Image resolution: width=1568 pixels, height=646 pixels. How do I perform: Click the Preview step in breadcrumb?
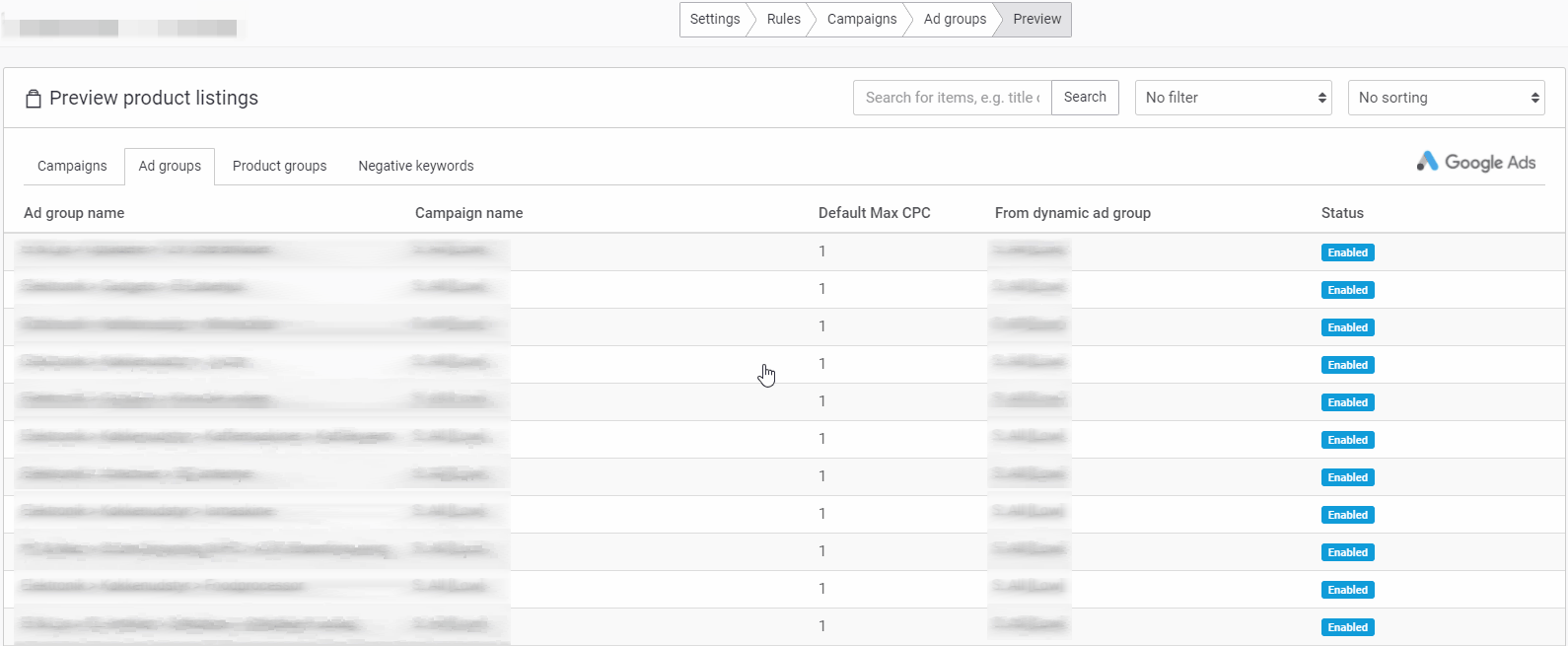click(1036, 20)
